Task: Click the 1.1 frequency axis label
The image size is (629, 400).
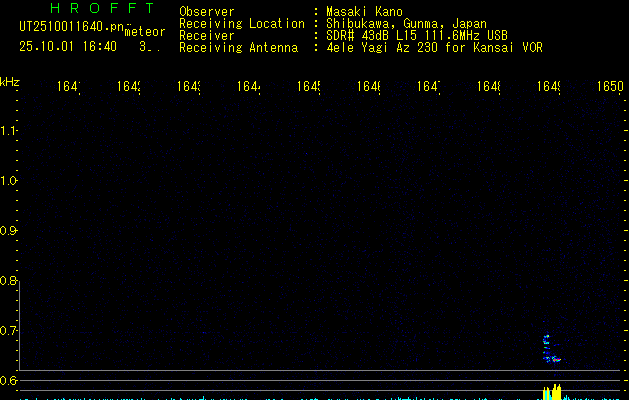Action: (8, 130)
